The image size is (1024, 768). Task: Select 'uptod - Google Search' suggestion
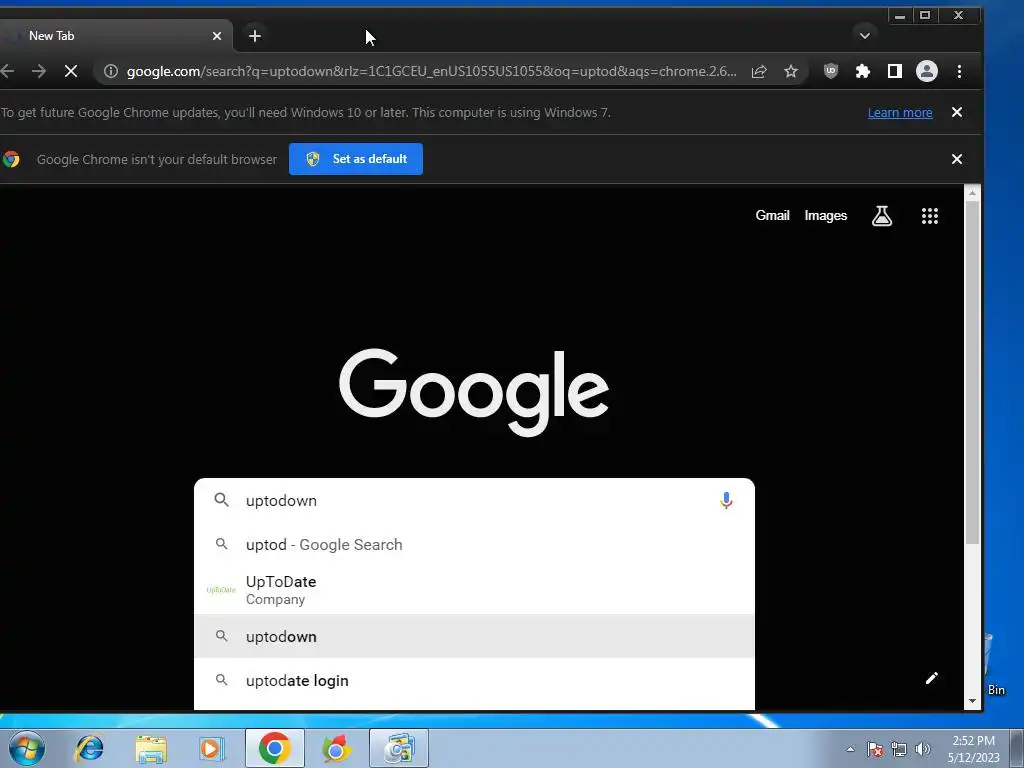point(474,545)
